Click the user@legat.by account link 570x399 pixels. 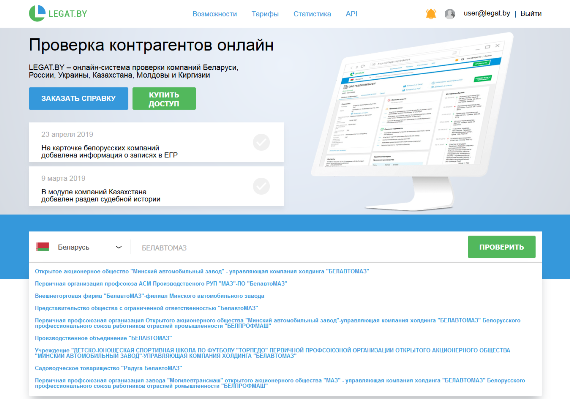(486, 13)
